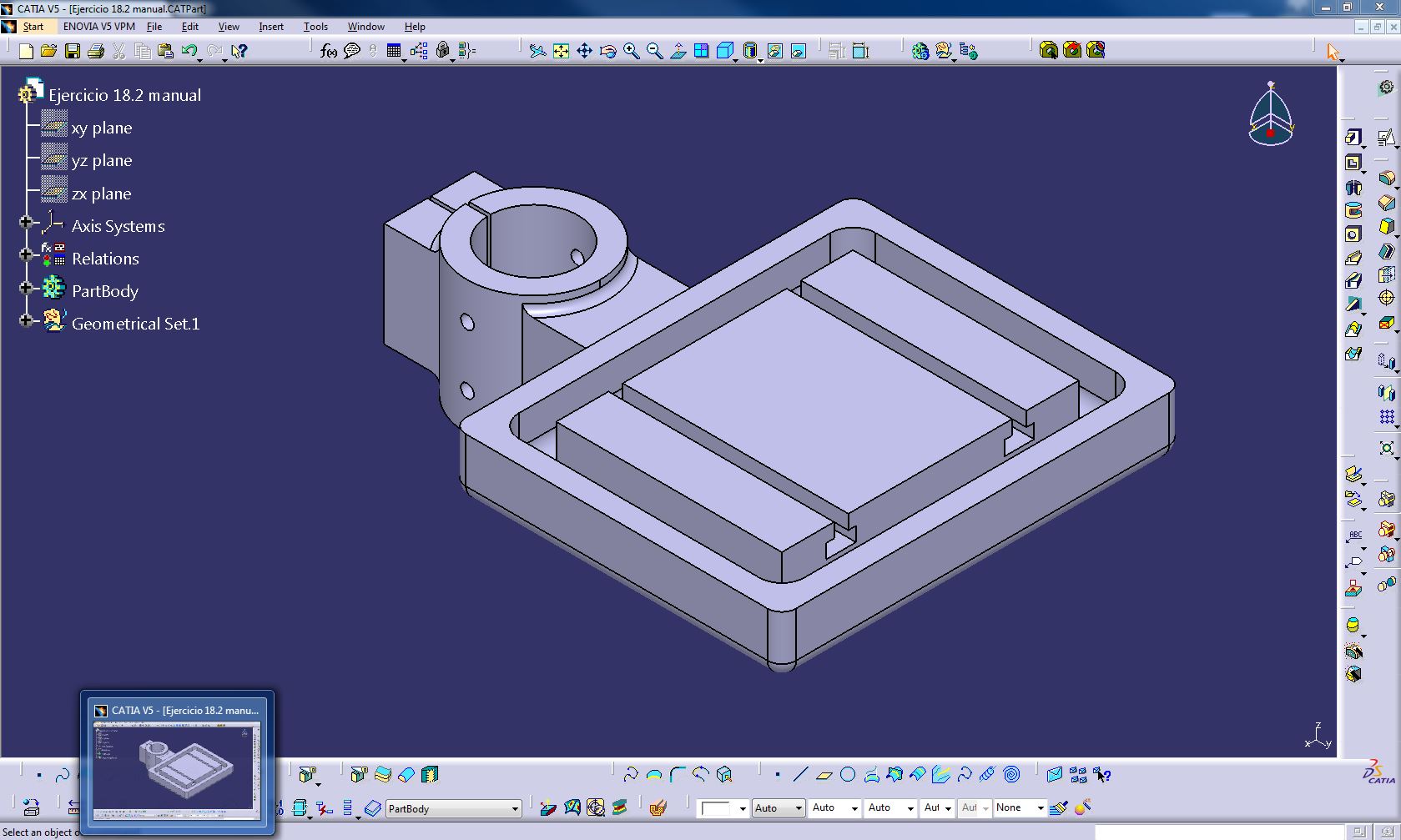
Task: Open the ENOVIA V5 VPM menu
Action: 99,27
